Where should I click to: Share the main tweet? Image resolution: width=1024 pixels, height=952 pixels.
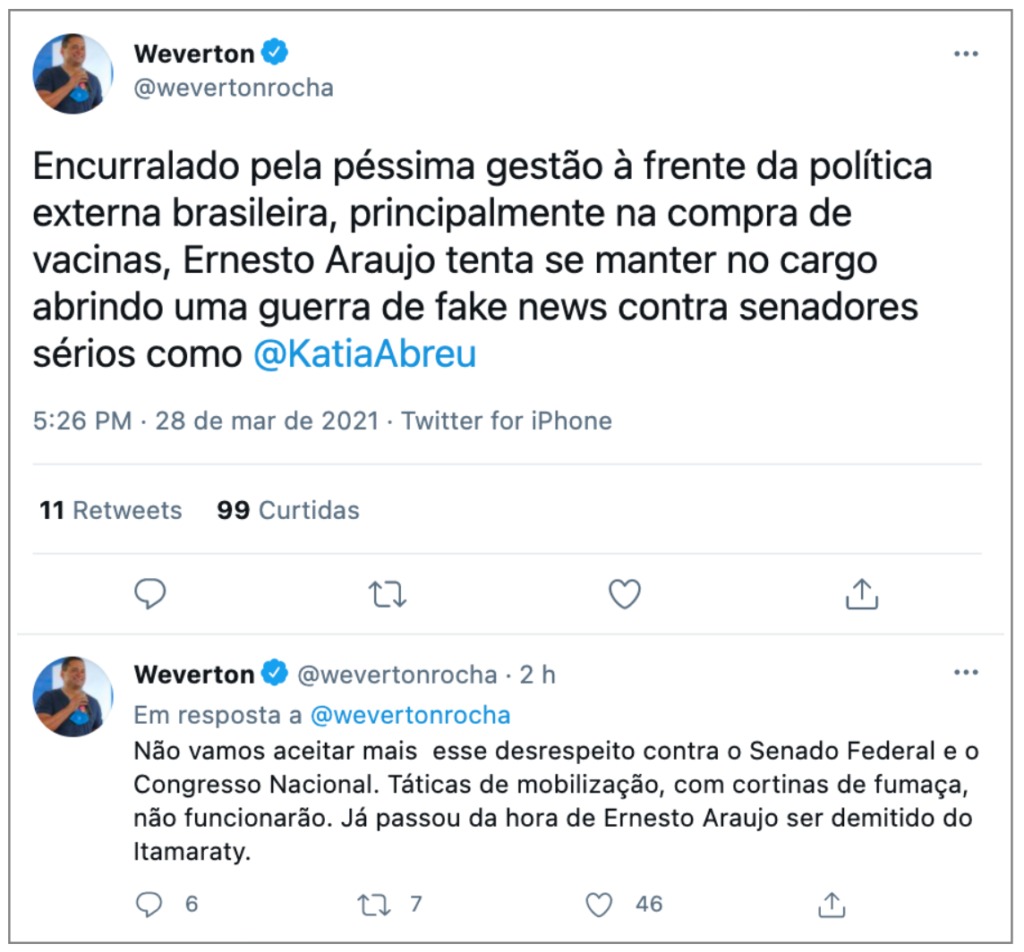pos(861,595)
